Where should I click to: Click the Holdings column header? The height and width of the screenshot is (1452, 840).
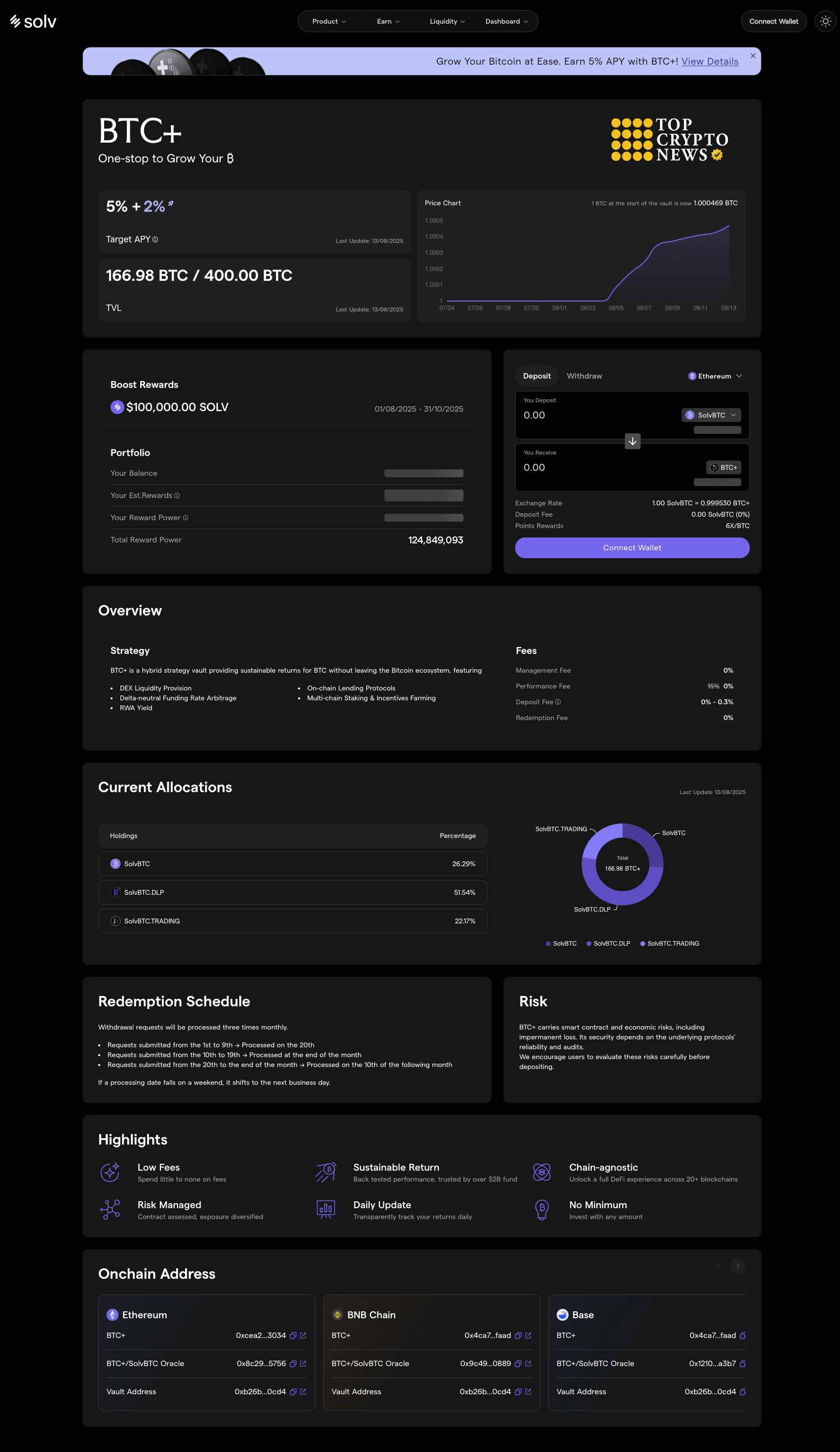123,836
